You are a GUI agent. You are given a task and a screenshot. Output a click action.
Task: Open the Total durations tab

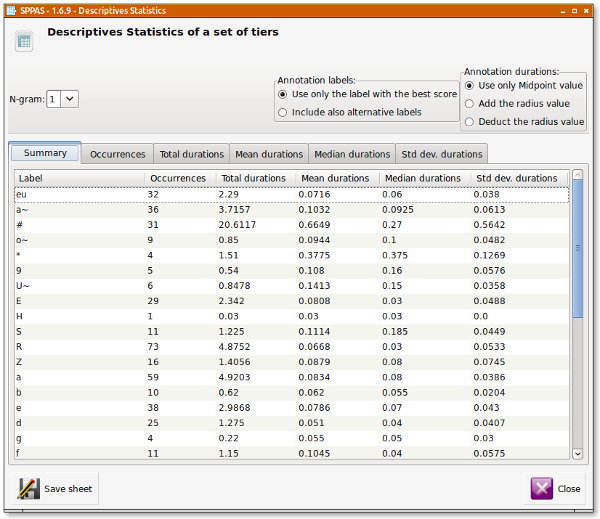191,154
